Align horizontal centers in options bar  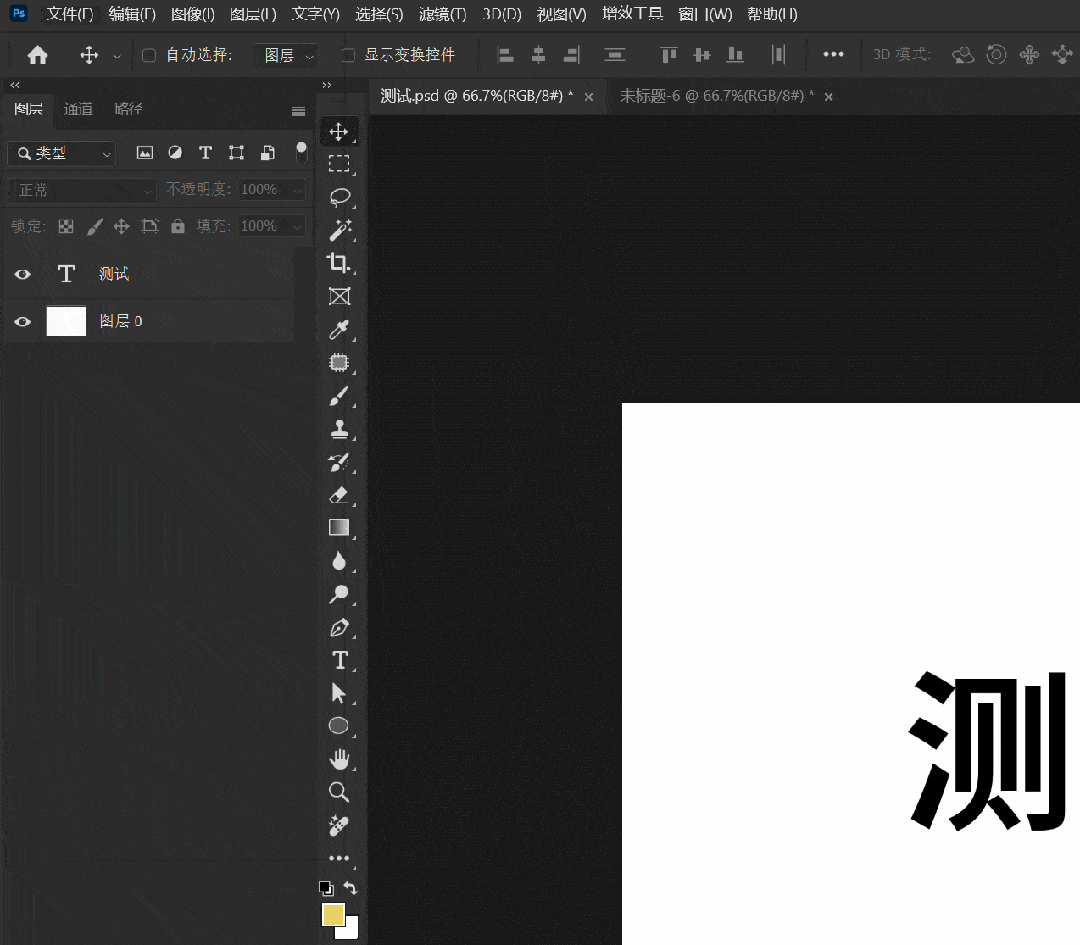tap(539, 55)
